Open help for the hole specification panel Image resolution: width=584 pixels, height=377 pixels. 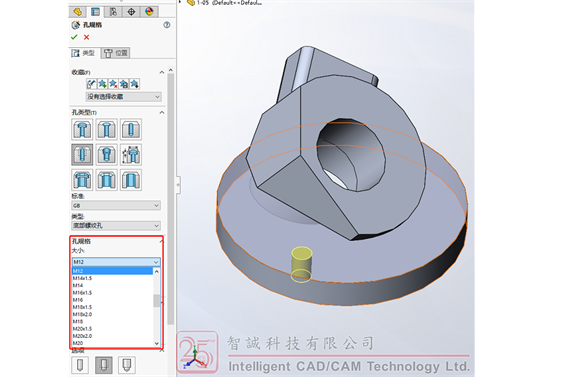(x=166, y=25)
